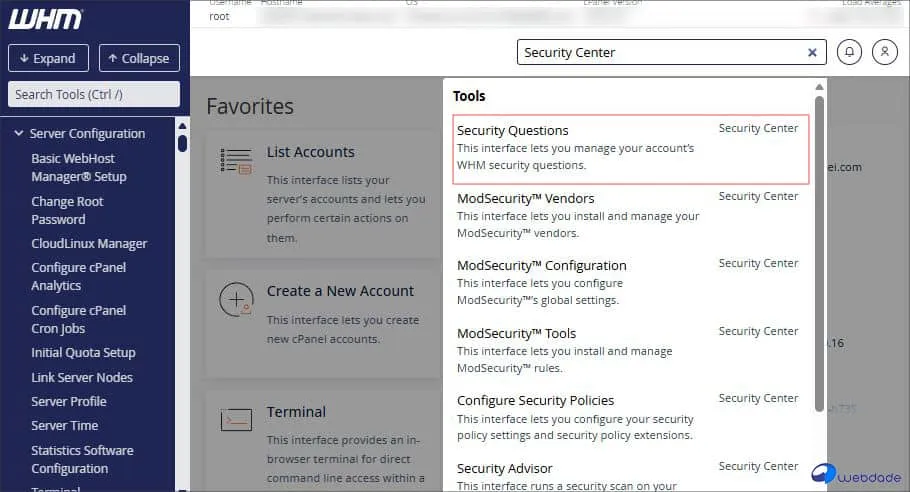Image resolution: width=910 pixels, height=492 pixels.
Task: Open Statistics Software Configuration
Action: point(82,460)
